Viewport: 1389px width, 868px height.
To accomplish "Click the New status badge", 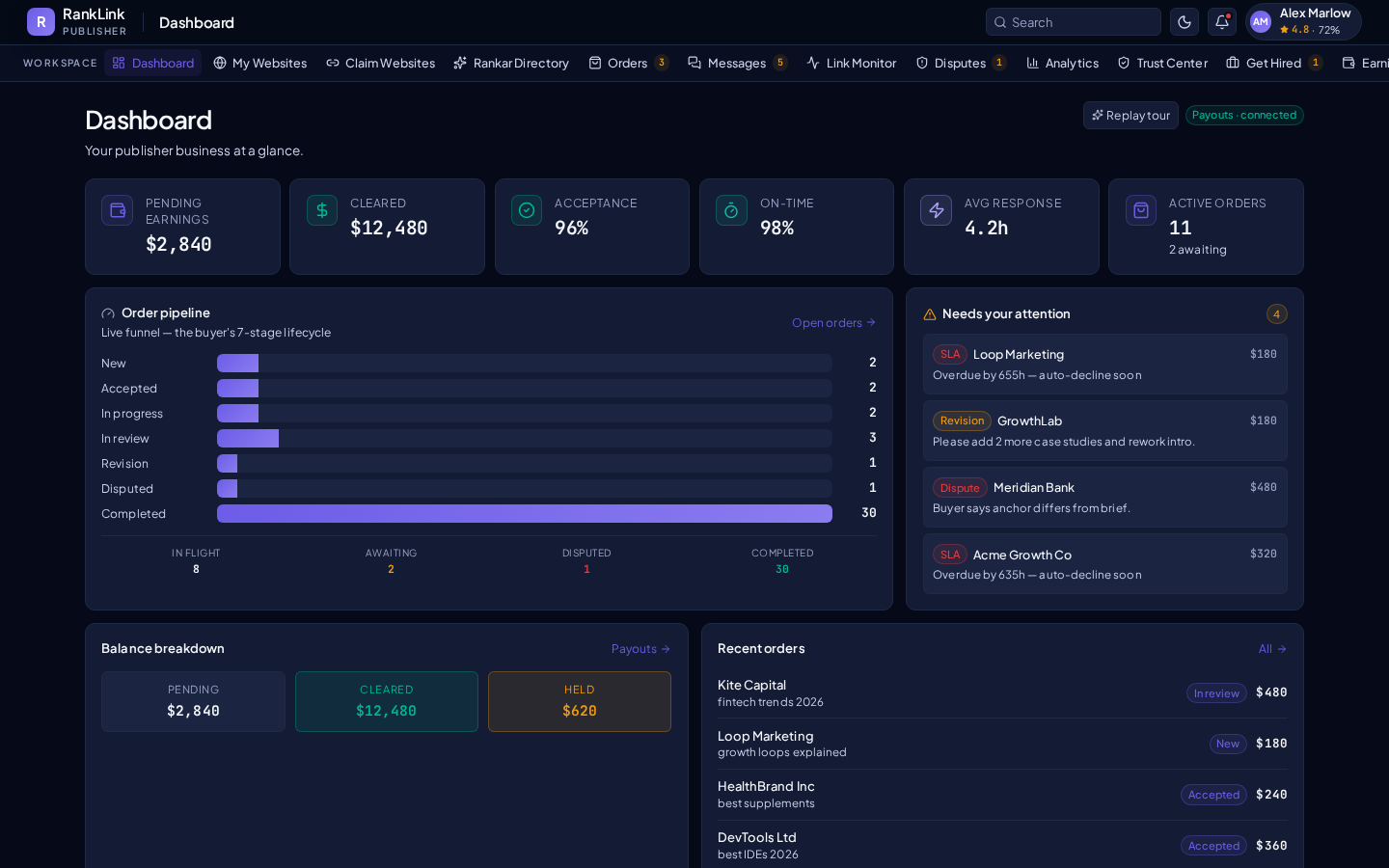I will click(1228, 744).
